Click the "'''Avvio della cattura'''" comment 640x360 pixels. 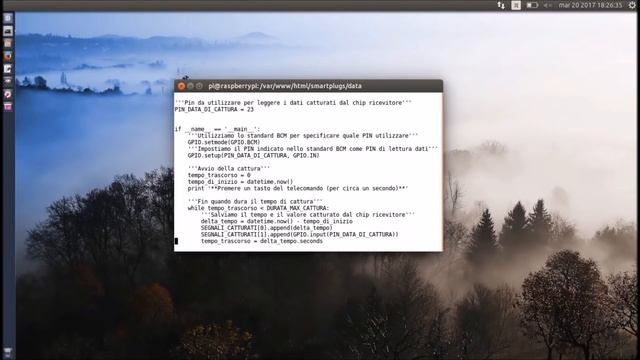(229, 169)
